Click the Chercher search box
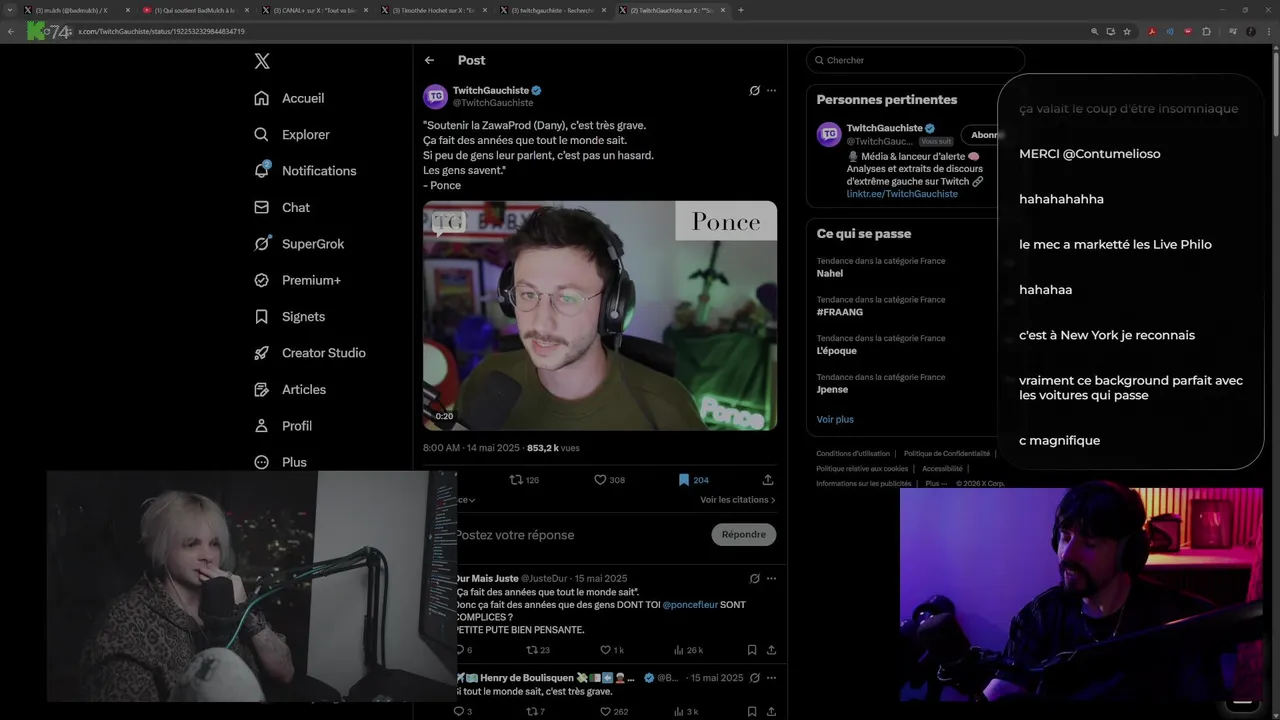The height and width of the screenshot is (720, 1280). 915,60
